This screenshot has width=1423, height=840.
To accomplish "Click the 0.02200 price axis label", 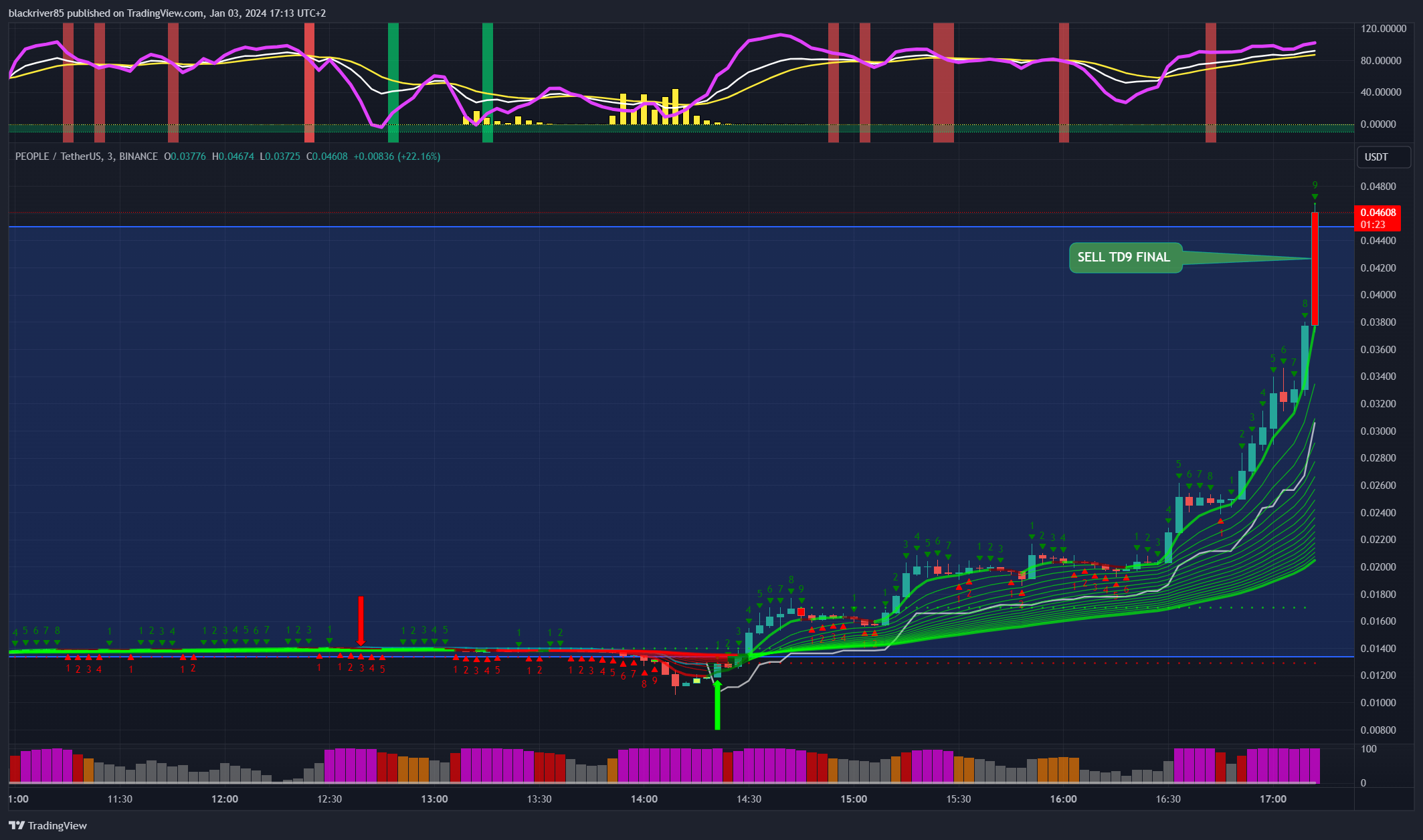I will [1378, 540].
